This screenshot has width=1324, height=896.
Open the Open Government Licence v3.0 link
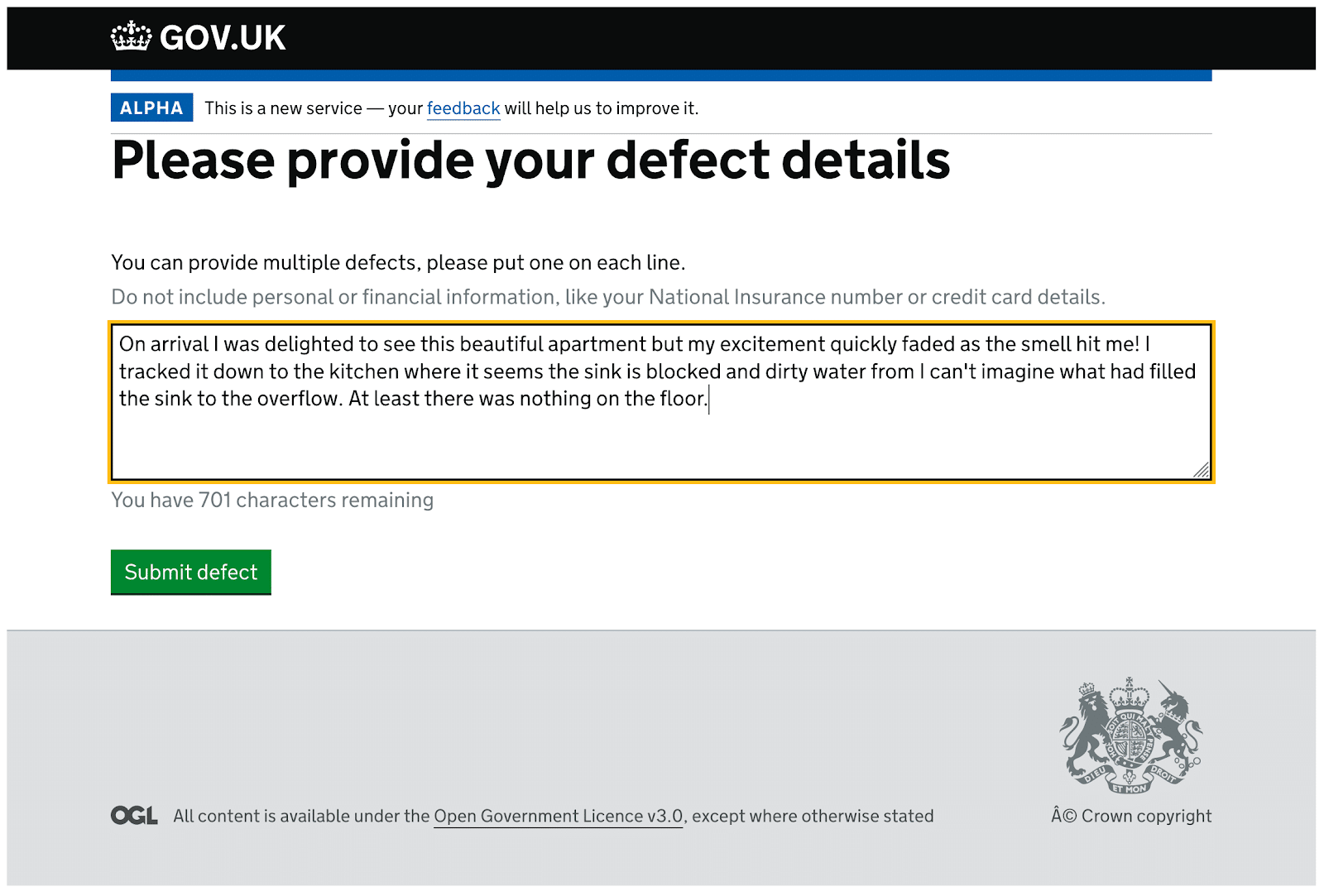pyautogui.click(x=559, y=817)
